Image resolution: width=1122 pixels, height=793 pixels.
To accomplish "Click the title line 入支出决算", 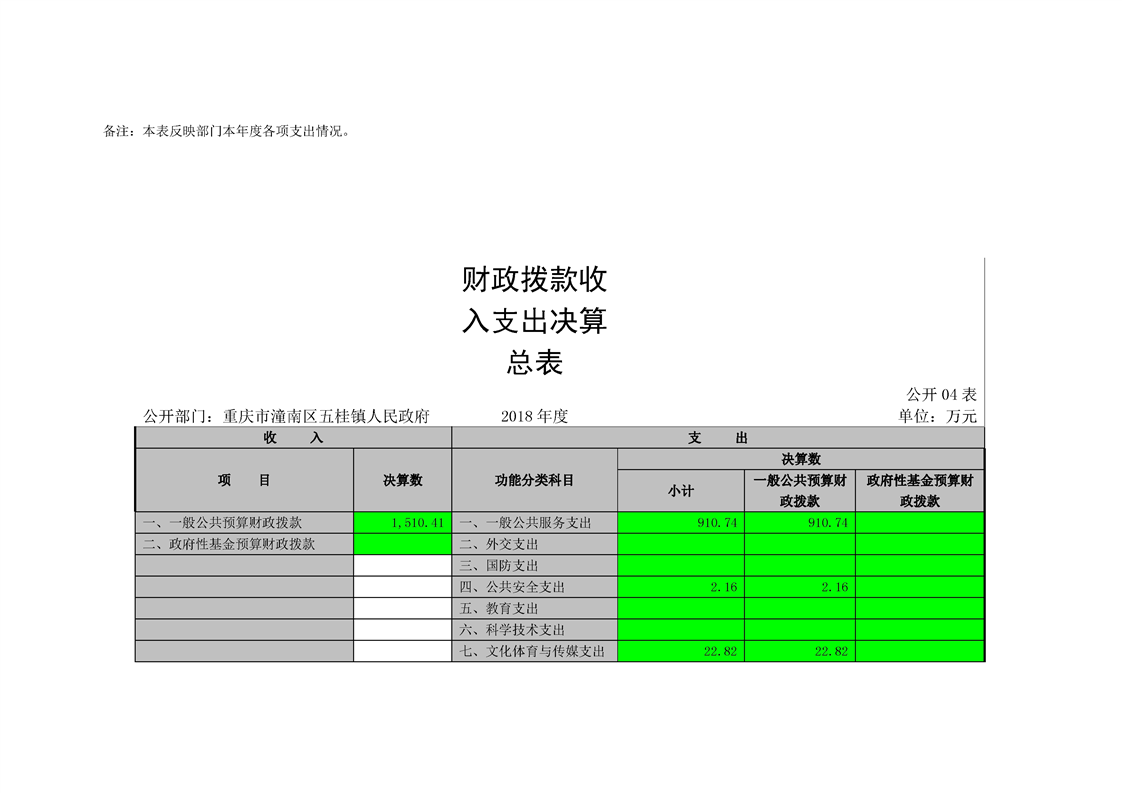I will pyautogui.click(x=535, y=321).
